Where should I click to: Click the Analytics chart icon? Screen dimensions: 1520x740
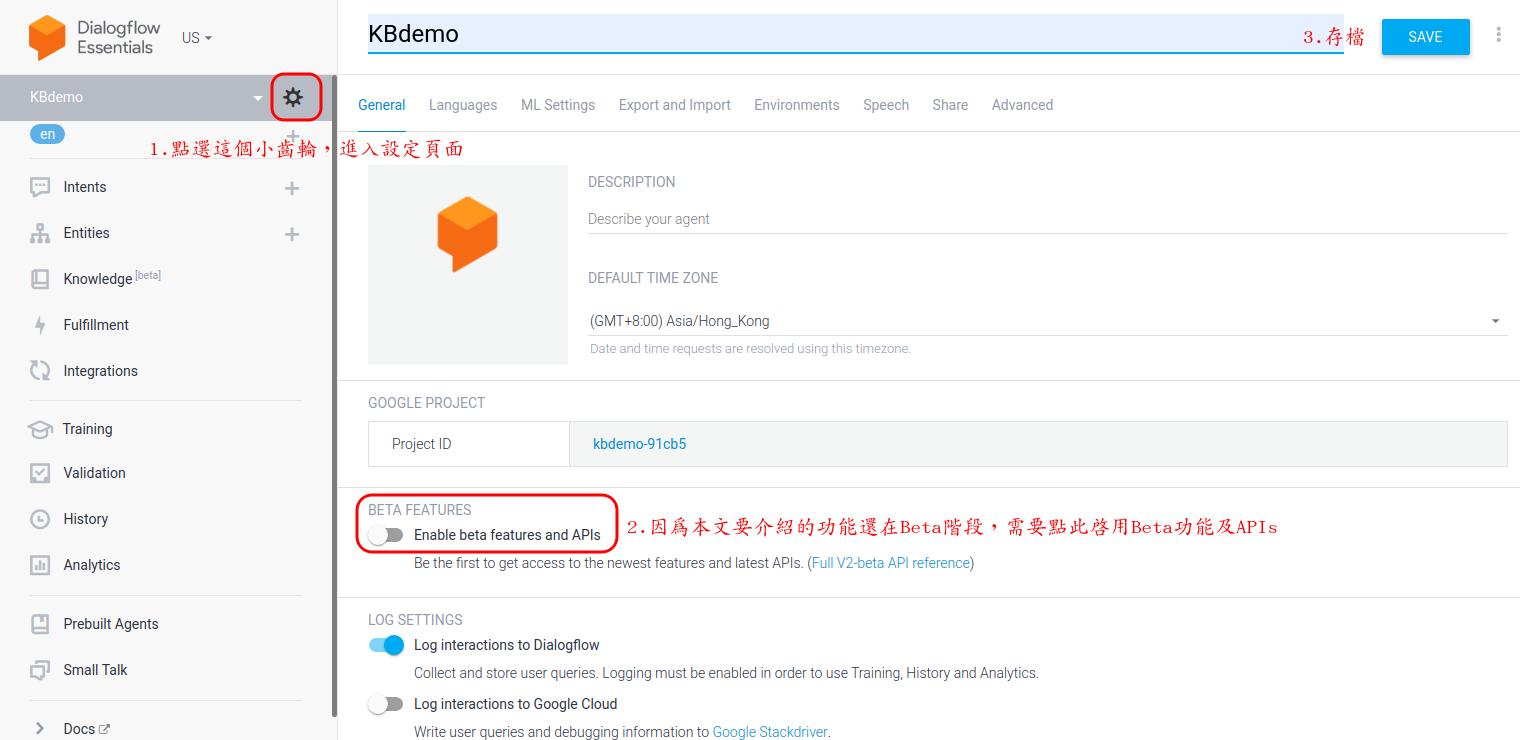[40, 565]
